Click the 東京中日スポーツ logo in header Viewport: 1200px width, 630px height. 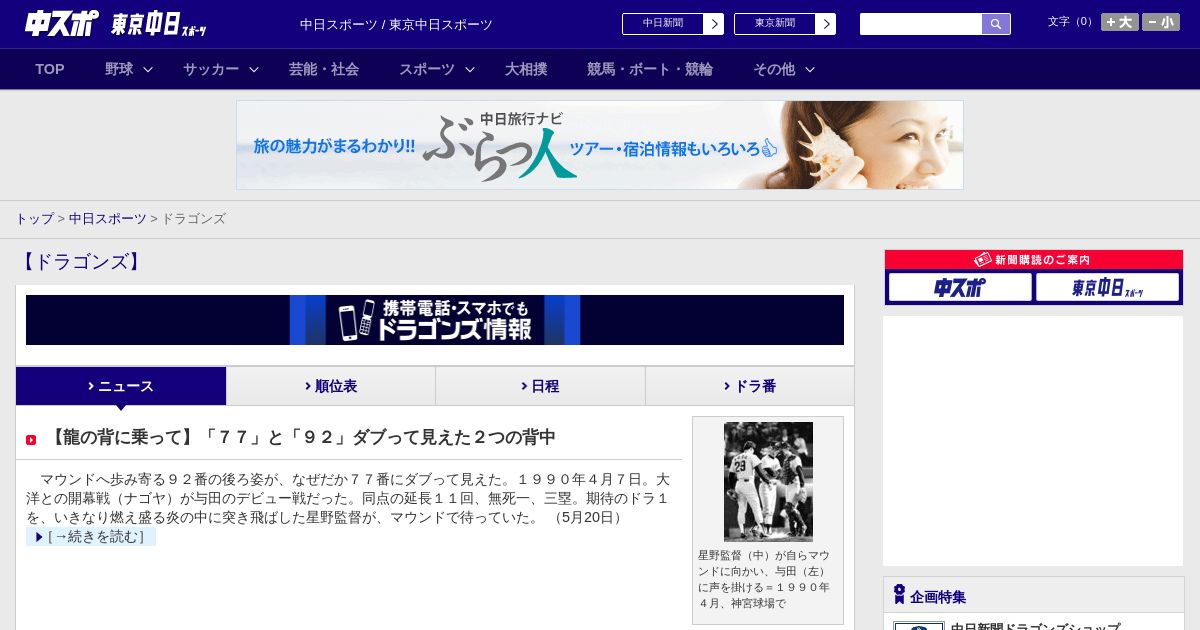159,24
